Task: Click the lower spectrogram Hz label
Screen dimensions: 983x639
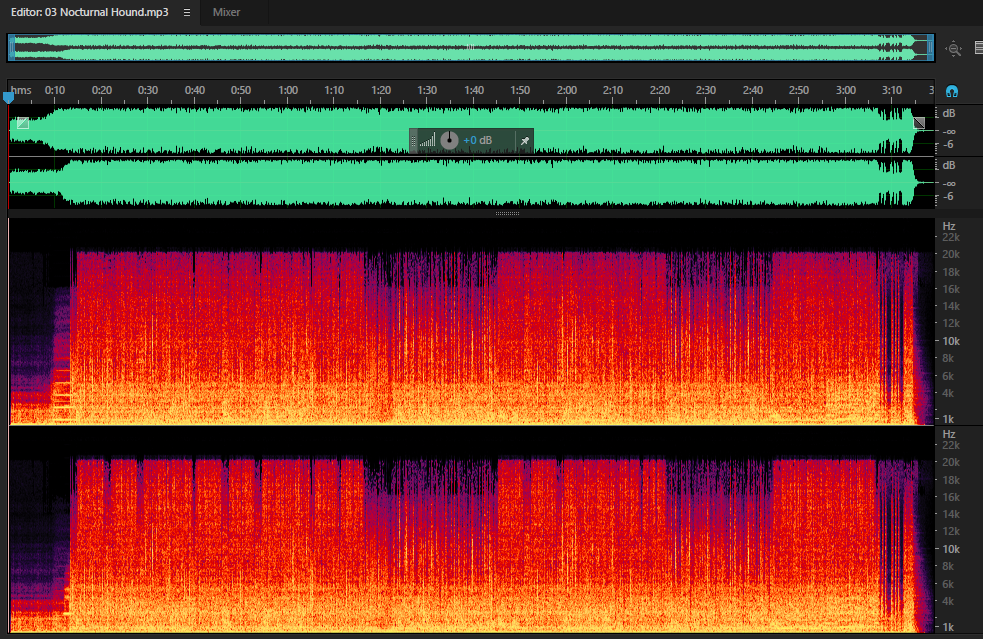Action: [x=949, y=434]
